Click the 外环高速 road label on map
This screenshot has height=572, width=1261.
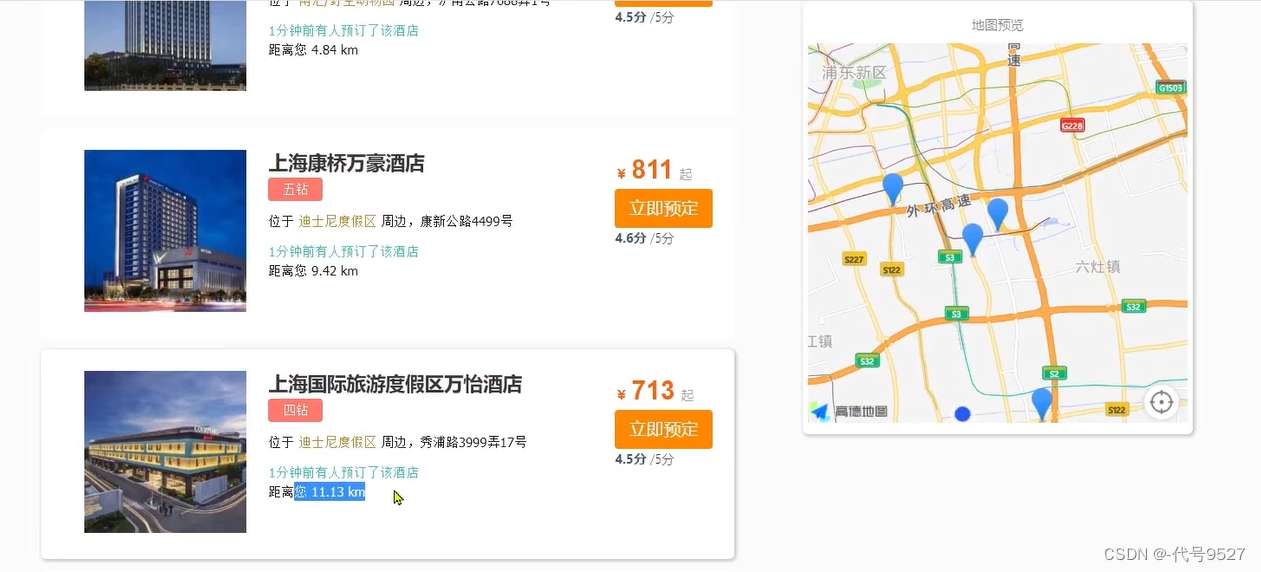point(938,205)
